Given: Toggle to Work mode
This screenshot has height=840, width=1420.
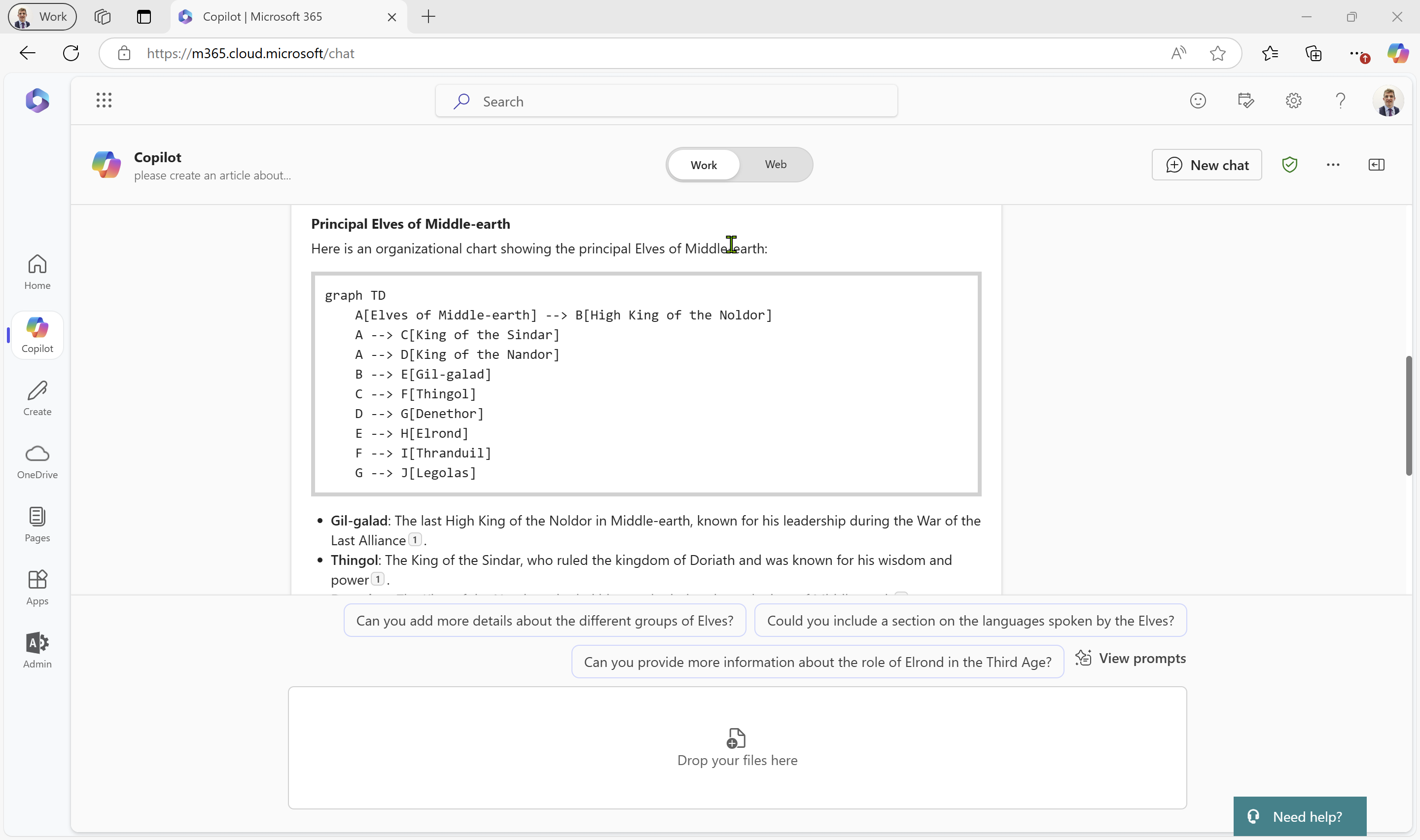Looking at the screenshot, I should (x=703, y=164).
